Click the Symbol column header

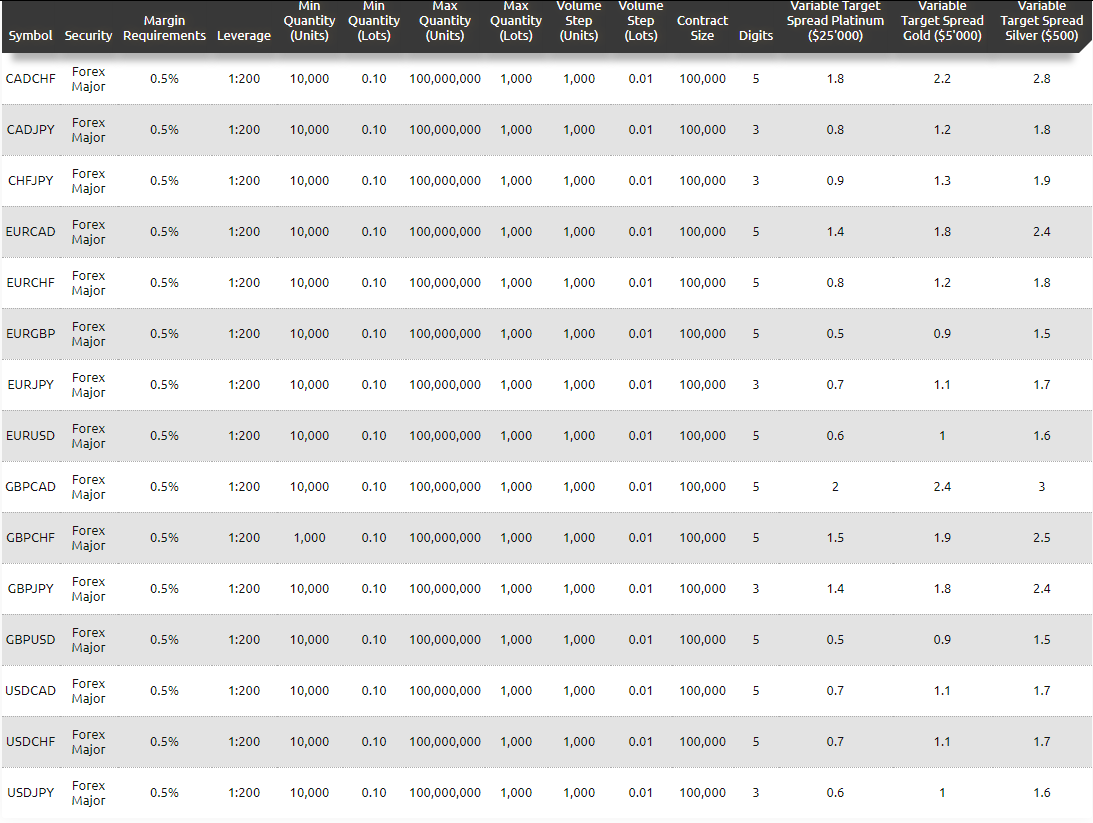[30, 36]
